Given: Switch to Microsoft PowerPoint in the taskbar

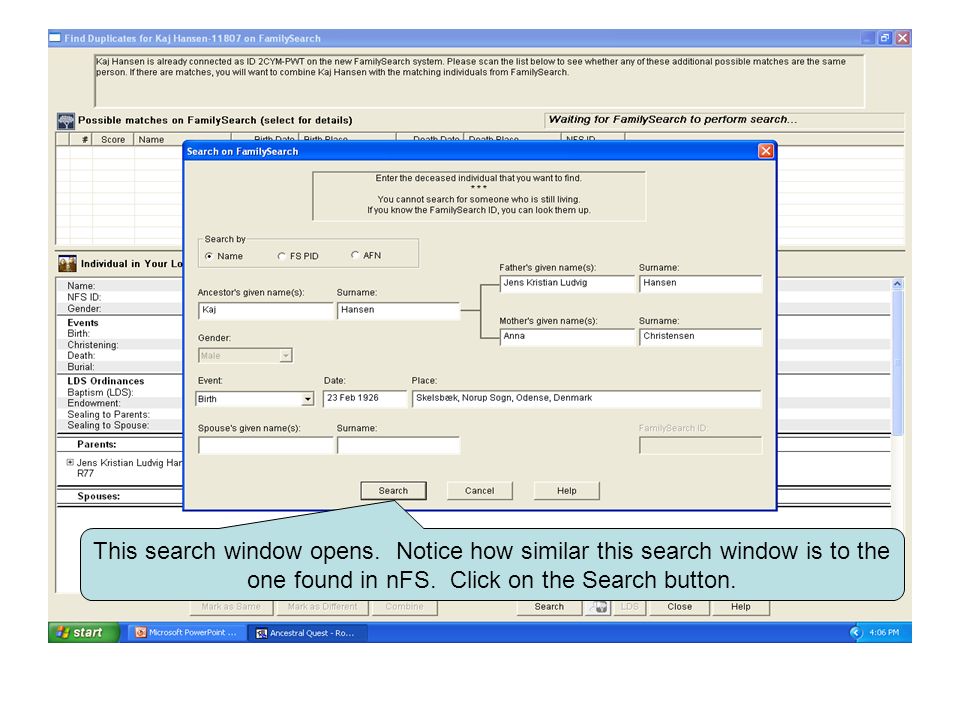Looking at the screenshot, I should tap(187, 632).
